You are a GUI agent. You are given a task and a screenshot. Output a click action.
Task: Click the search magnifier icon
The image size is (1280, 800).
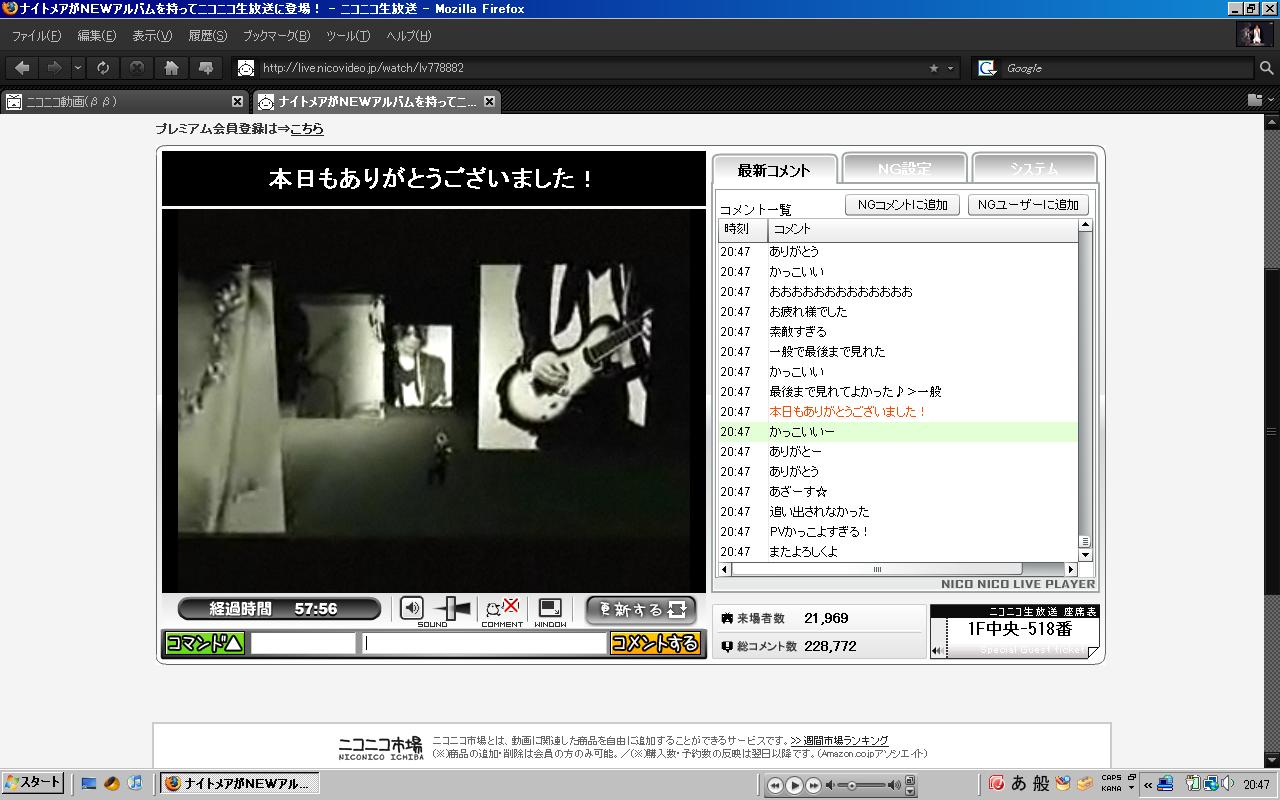pos(1267,68)
